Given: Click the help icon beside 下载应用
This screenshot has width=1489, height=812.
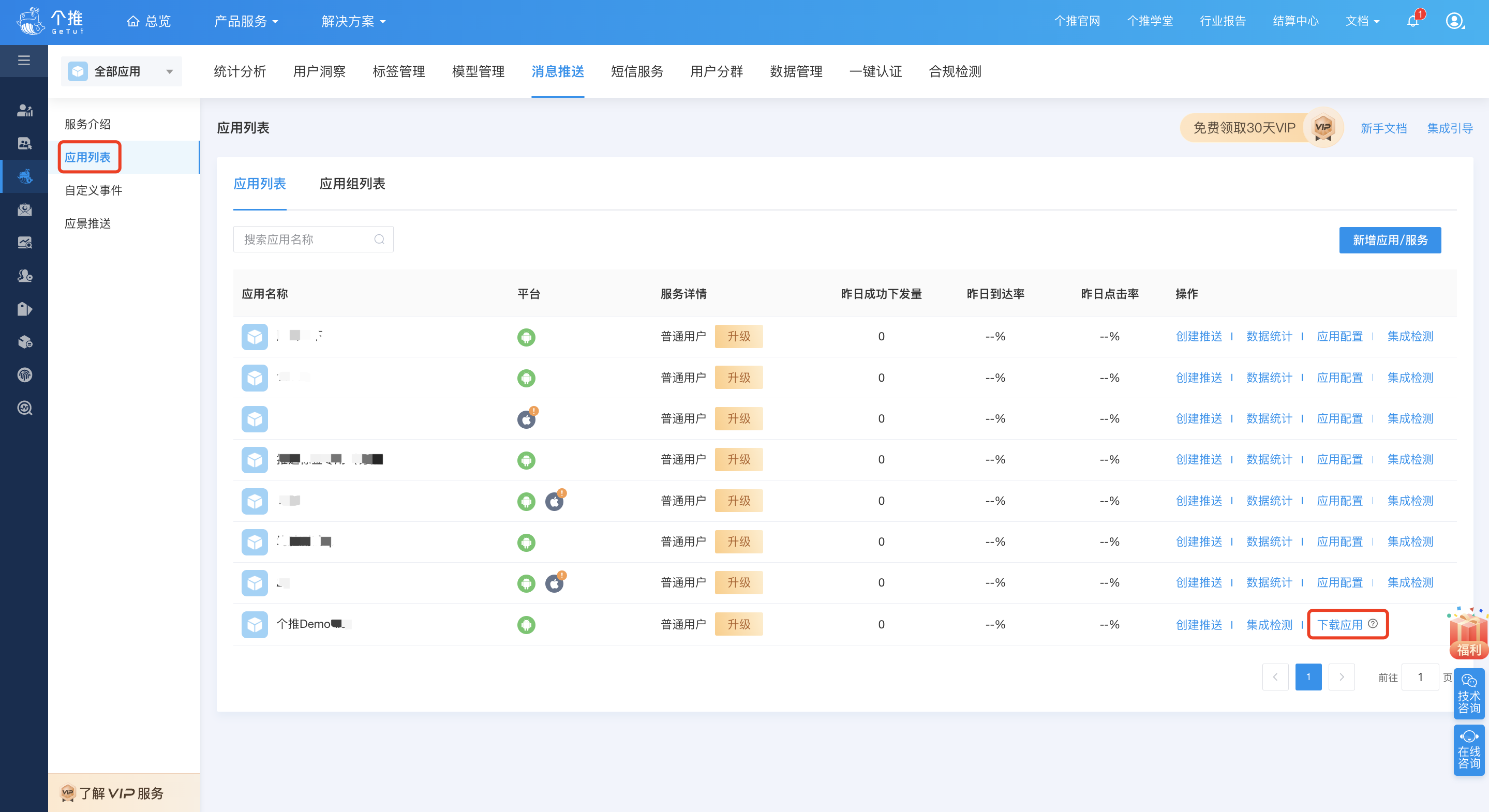Looking at the screenshot, I should pyautogui.click(x=1373, y=624).
